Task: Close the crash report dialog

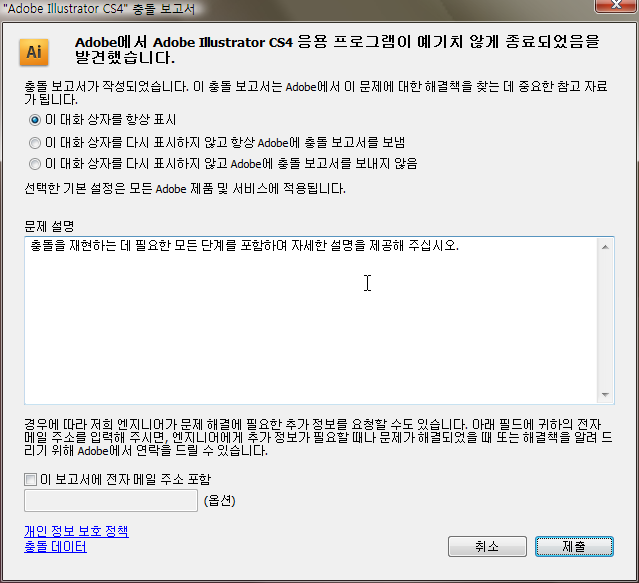Action: 616,5
